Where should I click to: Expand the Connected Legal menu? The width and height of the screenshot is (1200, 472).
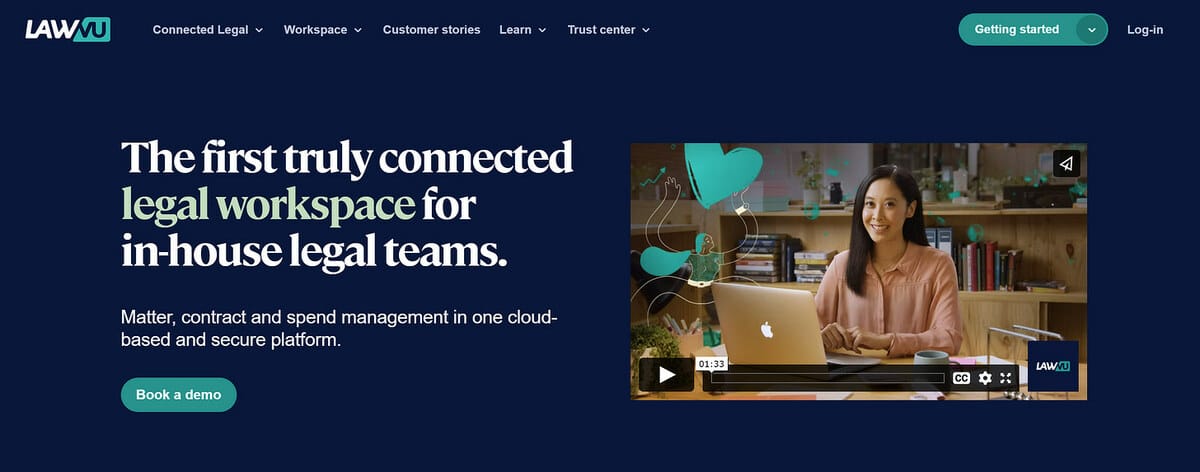tap(208, 30)
